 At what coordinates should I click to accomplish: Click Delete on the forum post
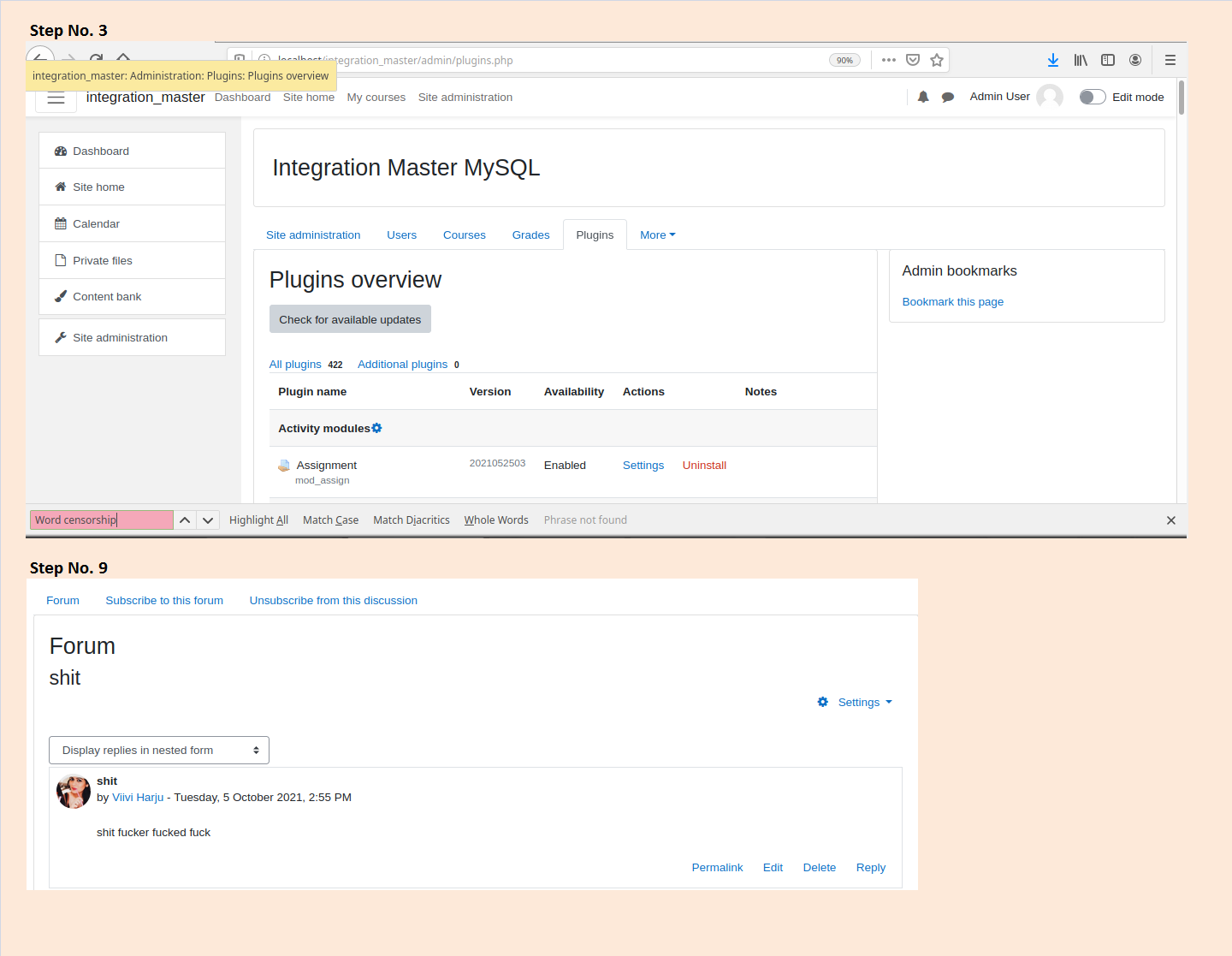[x=819, y=867]
